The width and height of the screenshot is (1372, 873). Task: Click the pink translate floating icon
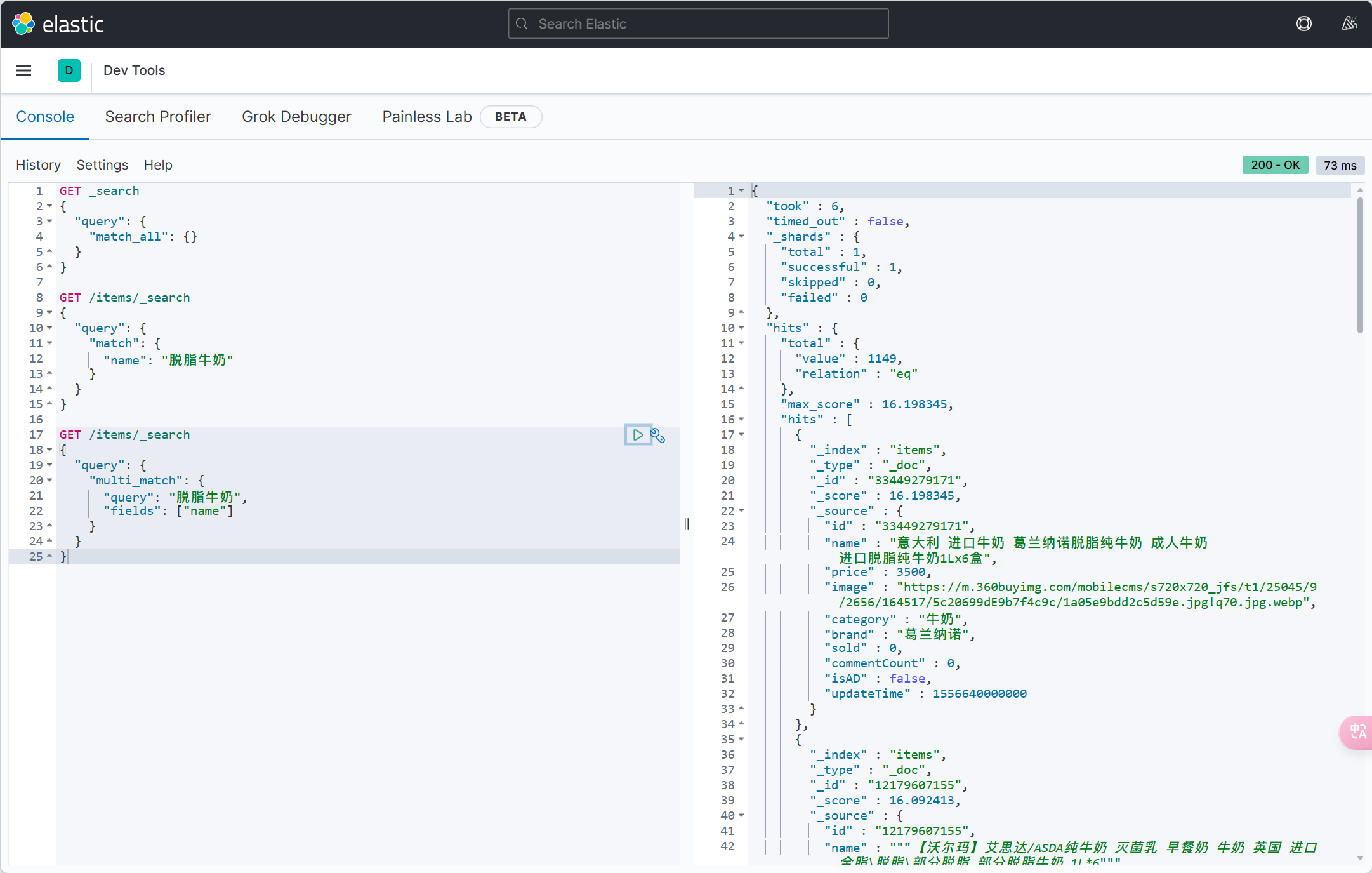pyautogui.click(x=1357, y=732)
